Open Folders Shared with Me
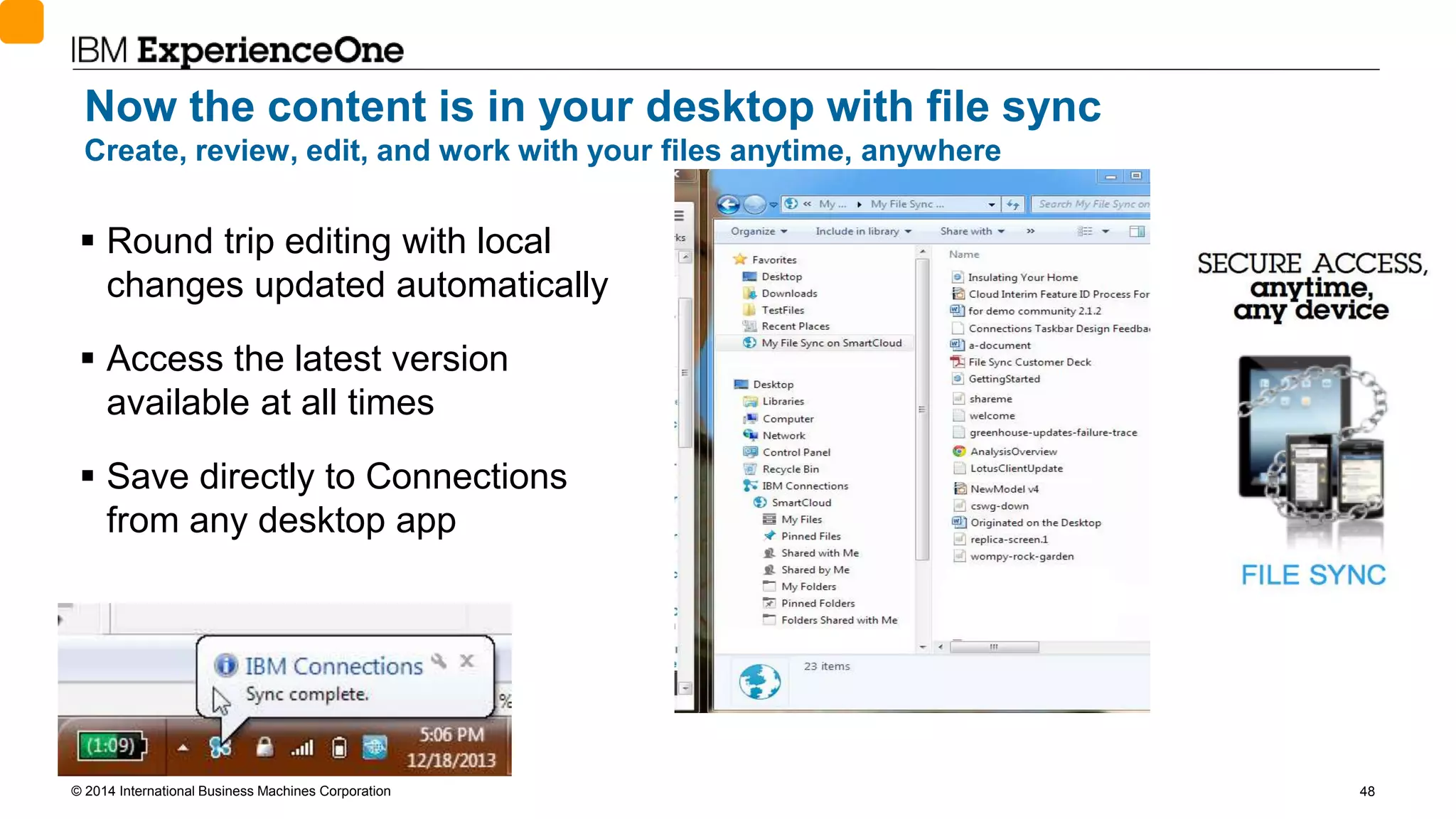Viewport: 1456px width, 819px height. point(830,620)
